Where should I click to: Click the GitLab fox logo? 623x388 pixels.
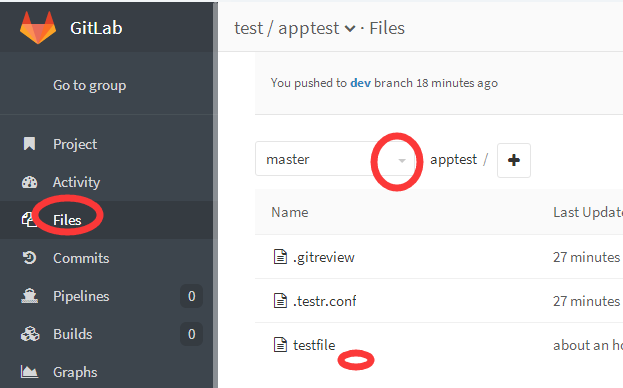click(x=38, y=27)
